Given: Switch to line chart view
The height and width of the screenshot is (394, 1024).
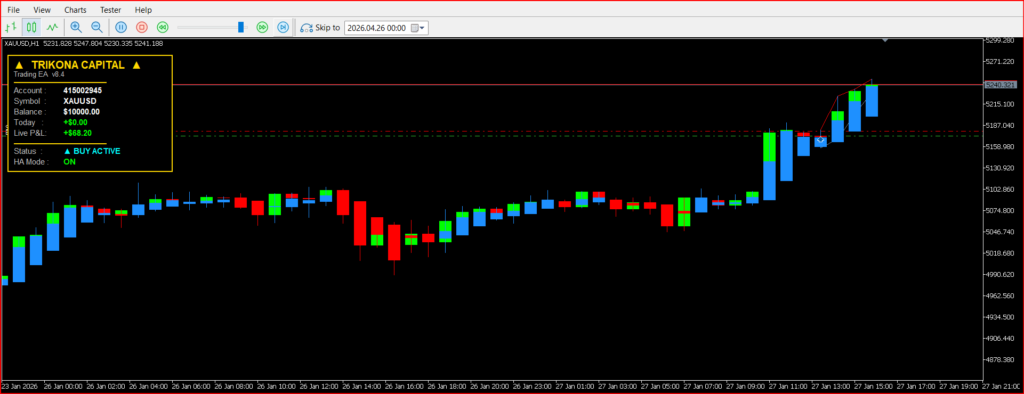Looking at the screenshot, I should tap(52, 27).
